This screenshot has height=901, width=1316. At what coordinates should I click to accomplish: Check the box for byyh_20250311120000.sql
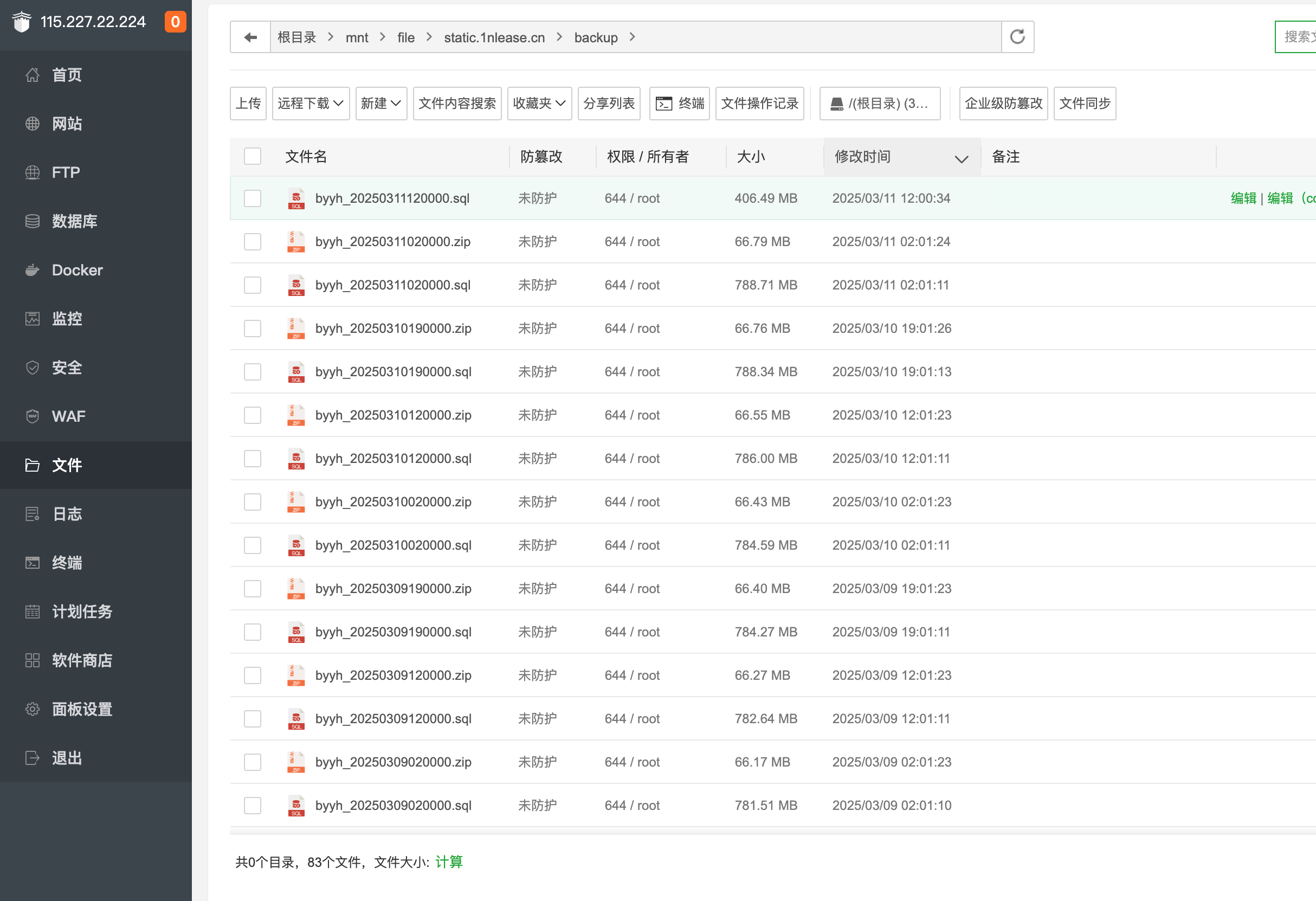(253, 198)
